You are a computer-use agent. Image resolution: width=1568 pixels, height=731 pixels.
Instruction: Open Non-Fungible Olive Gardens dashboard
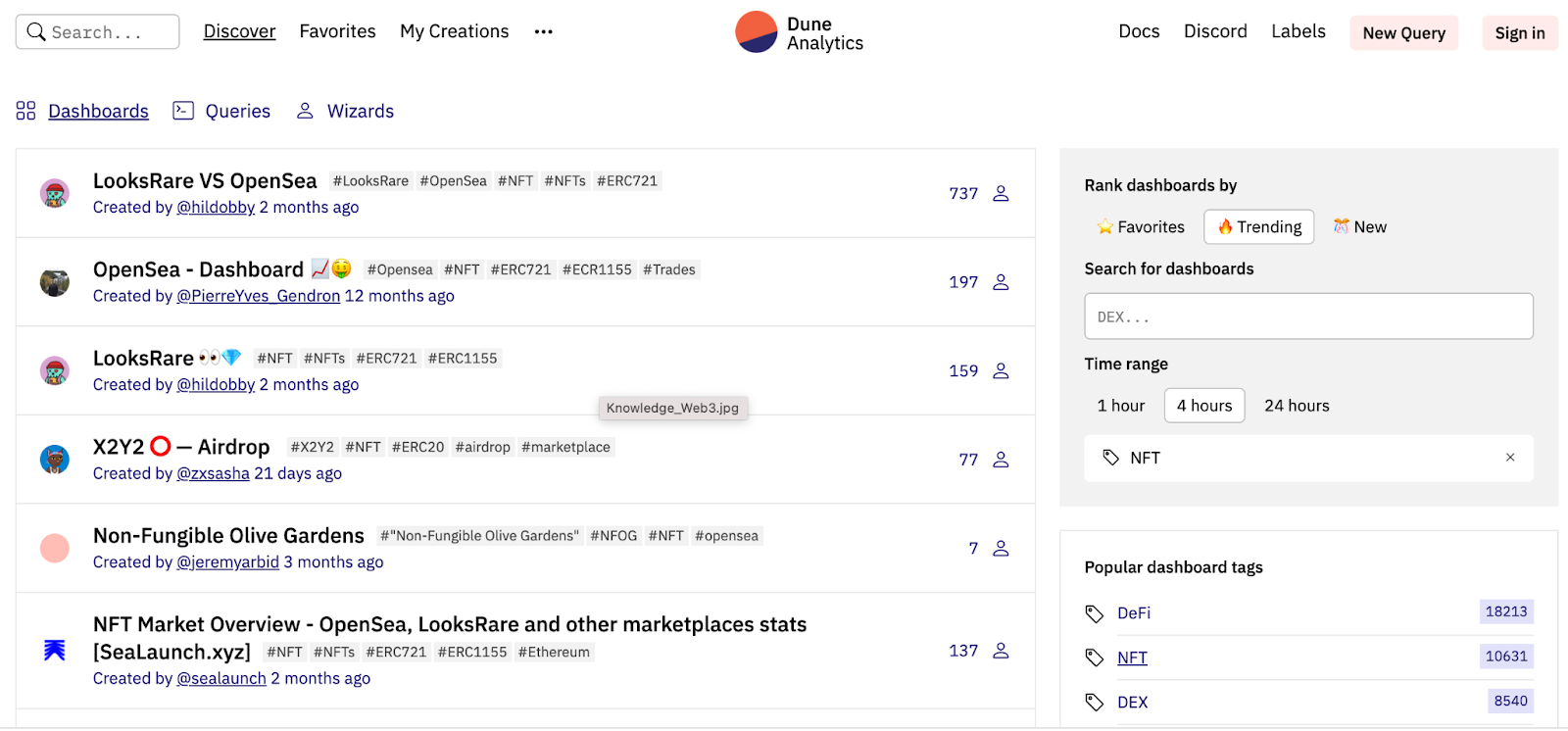(228, 536)
